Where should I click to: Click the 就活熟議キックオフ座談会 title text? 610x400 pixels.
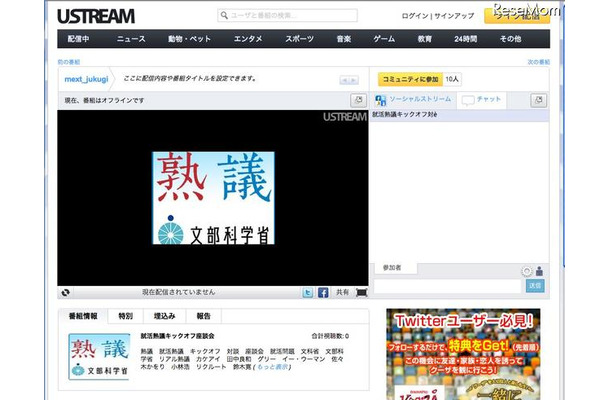177,336
